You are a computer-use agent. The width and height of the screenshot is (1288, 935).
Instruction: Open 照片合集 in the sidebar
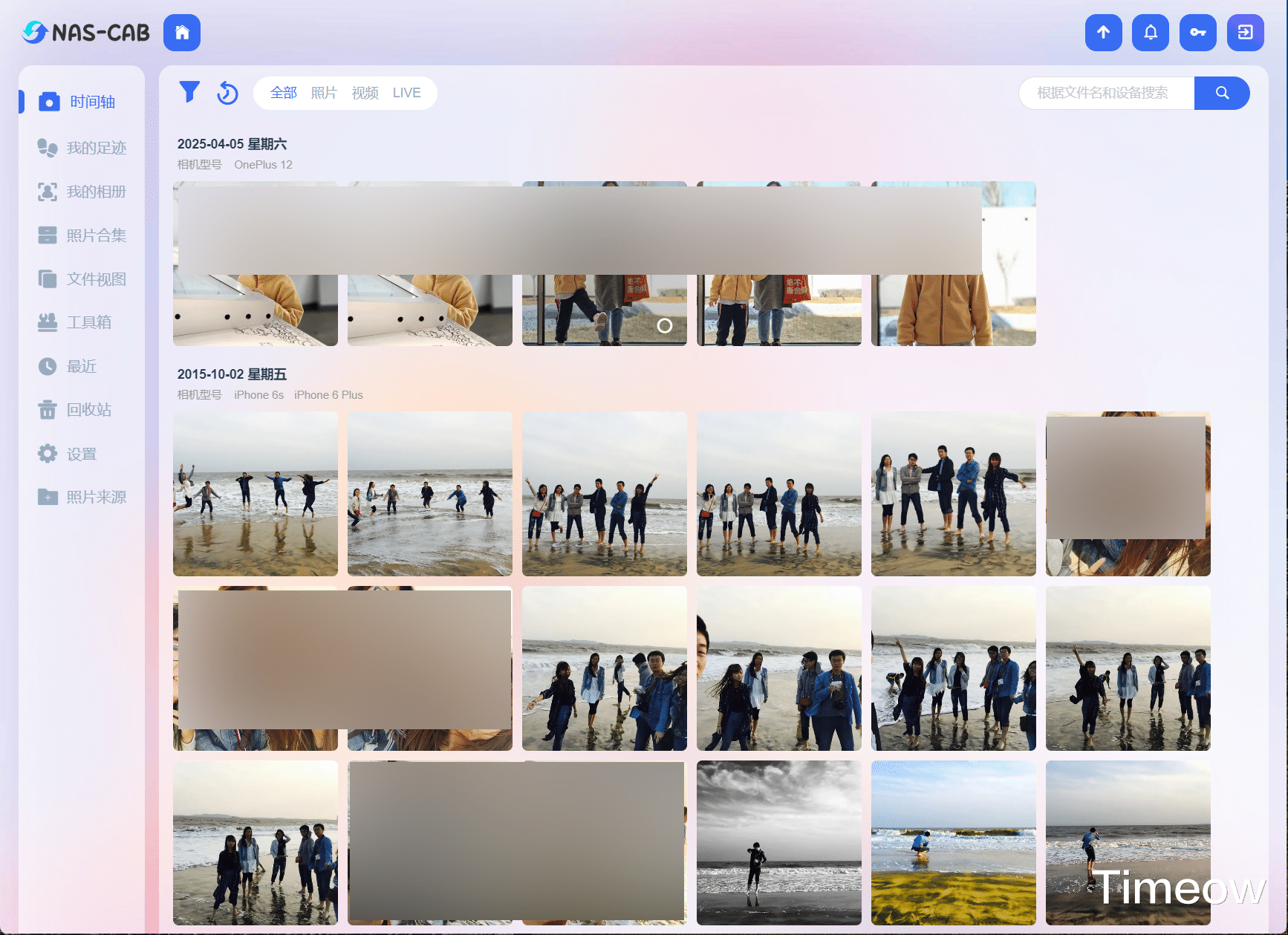[x=82, y=235]
